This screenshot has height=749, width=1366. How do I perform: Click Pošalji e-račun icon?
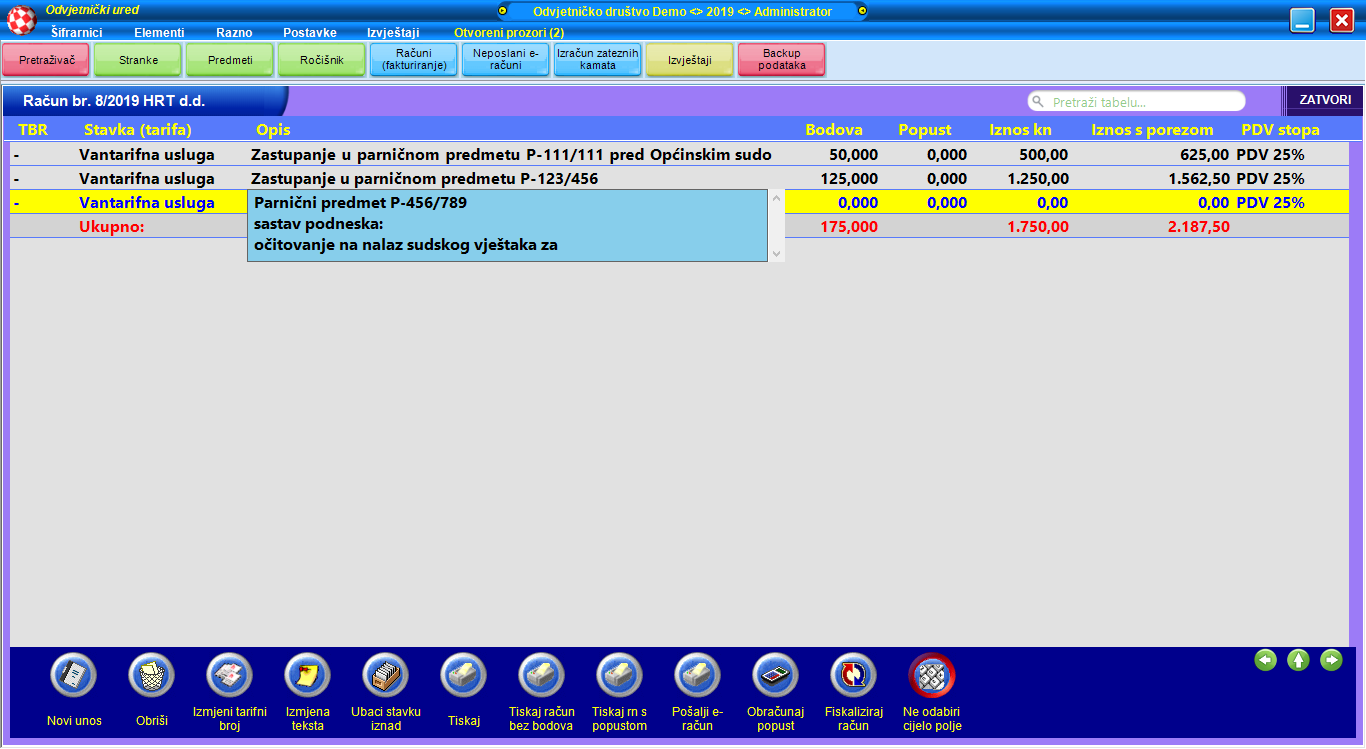pos(698,677)
